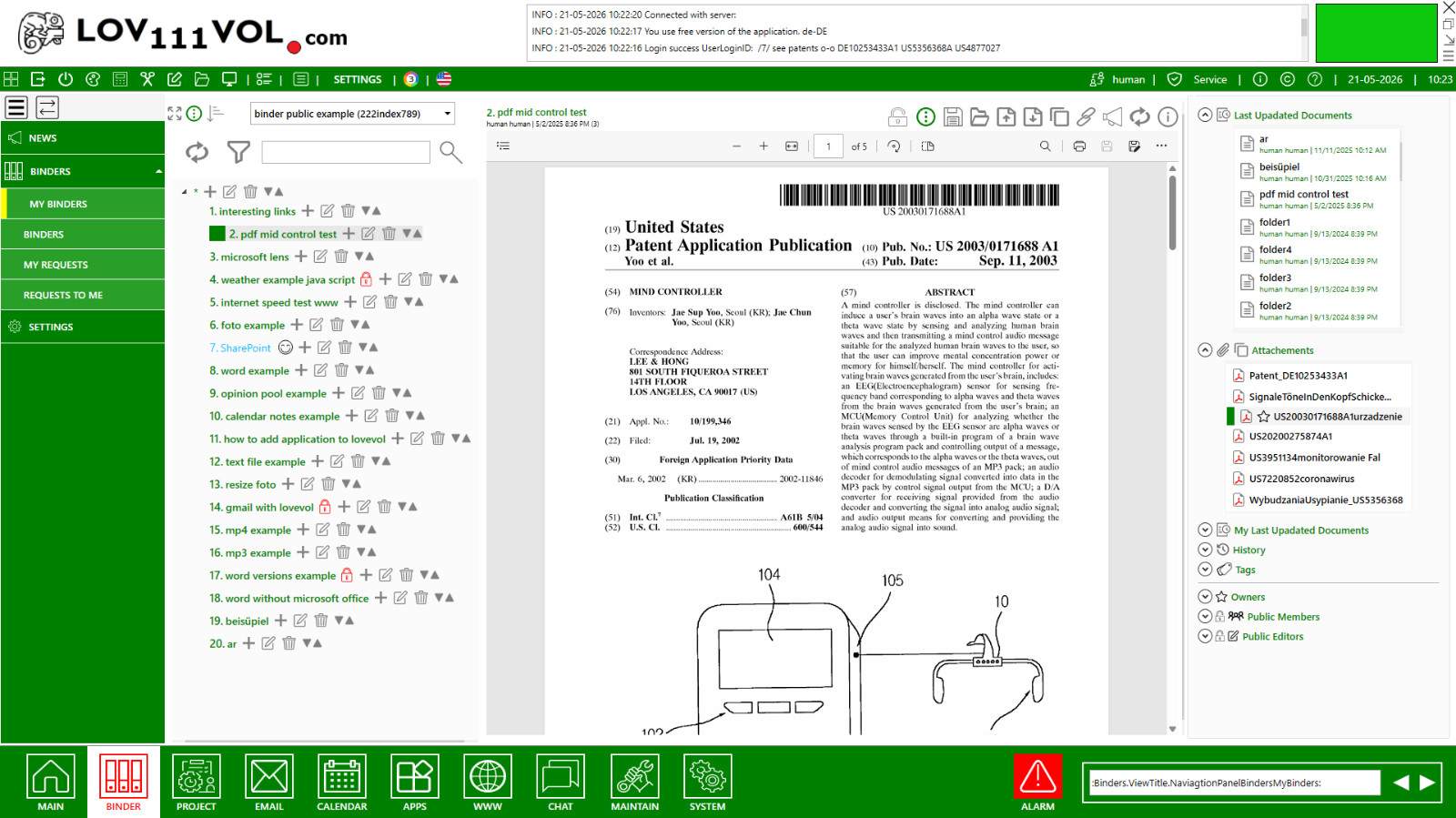
Task: Print the PDF using printer icon
Action: click(x=1079, y=146)
